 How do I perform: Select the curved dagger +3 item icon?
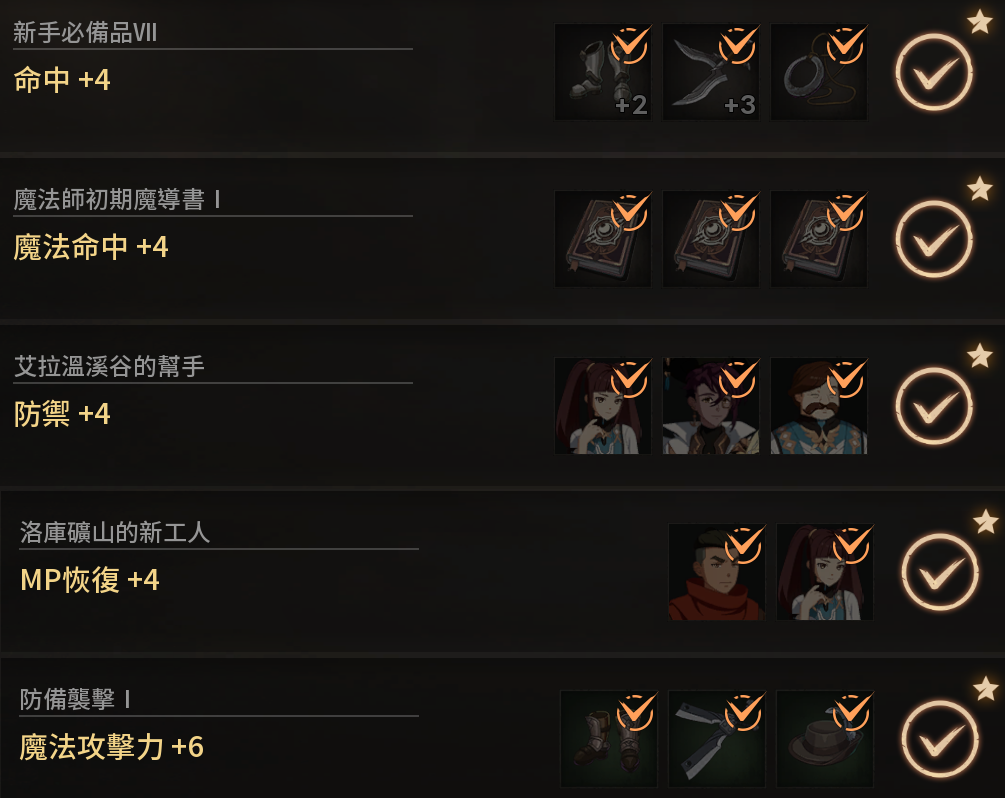(x=711, y=72)
